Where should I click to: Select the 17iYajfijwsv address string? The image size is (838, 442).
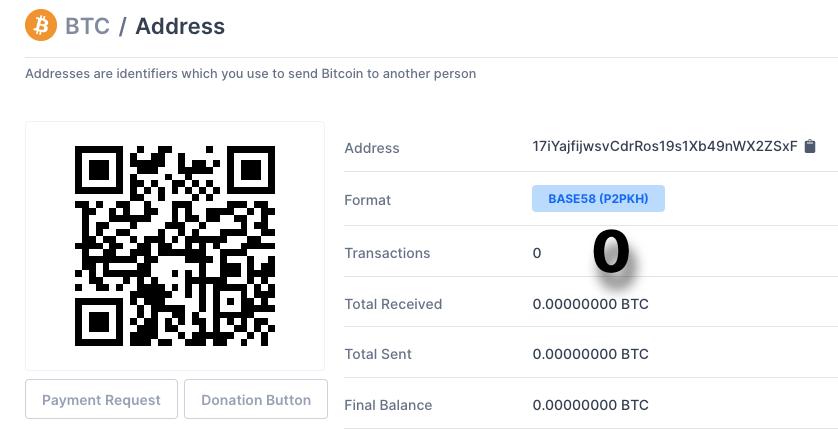pos(665,146)
